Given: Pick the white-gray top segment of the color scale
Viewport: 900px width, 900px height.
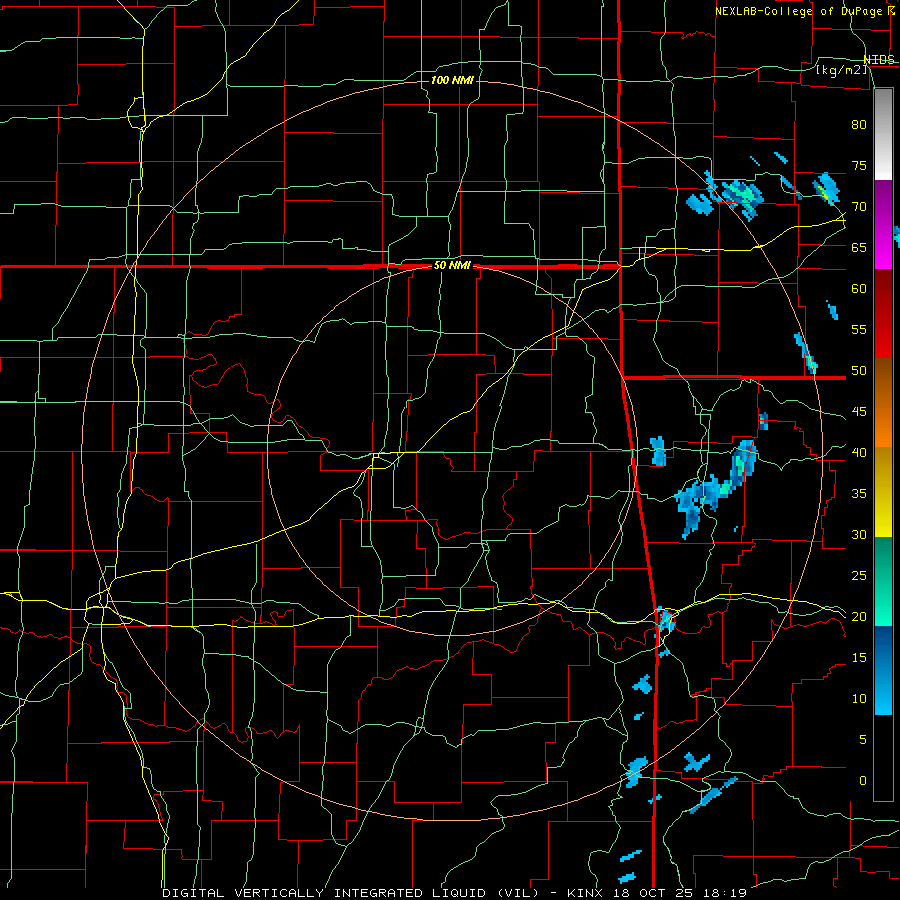Looking at the screenshot, I should tap(883, 134).
